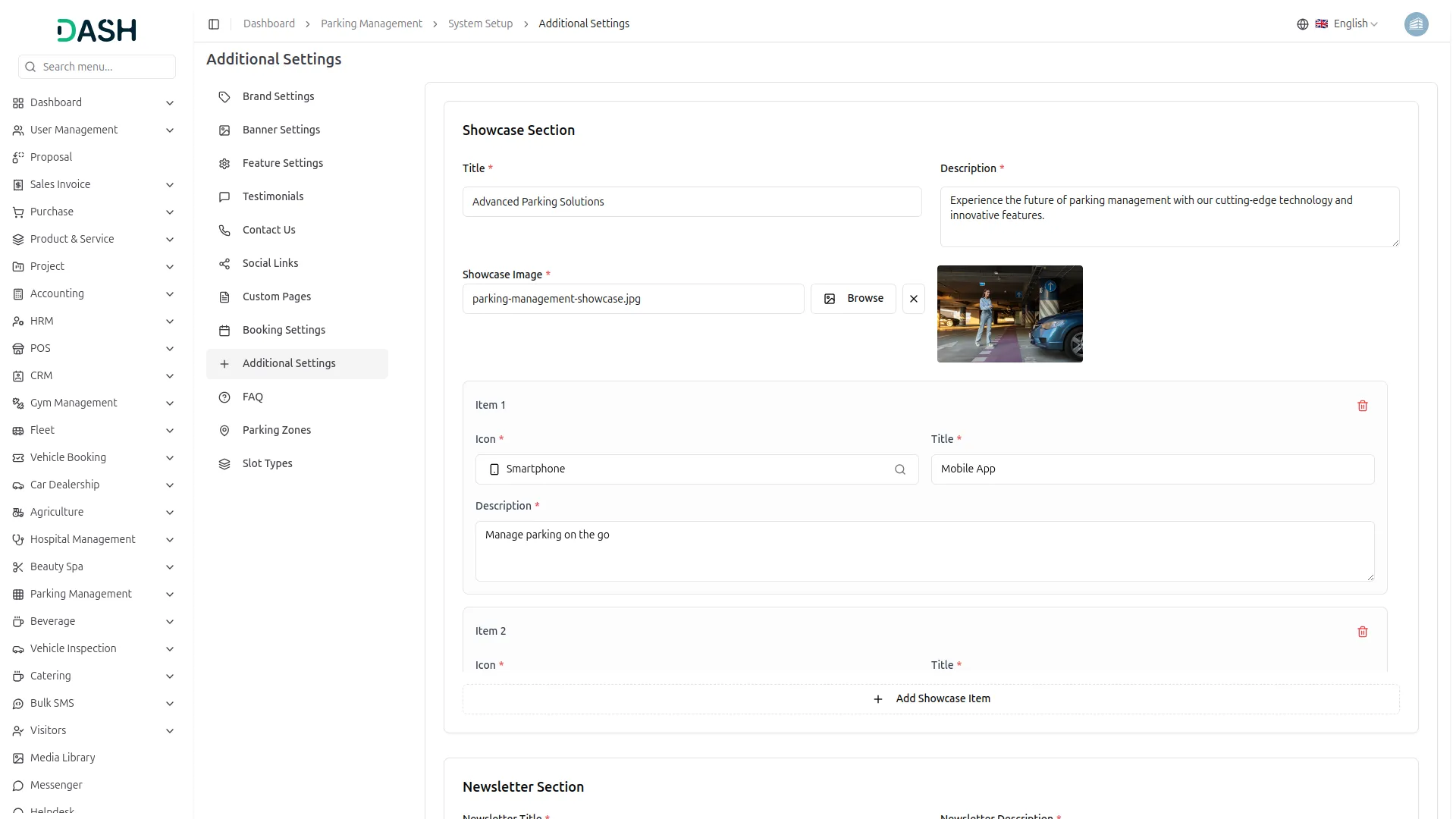Click search icon in Smartphone icon field
This screenshot has height=819, width=1456.
899,469
